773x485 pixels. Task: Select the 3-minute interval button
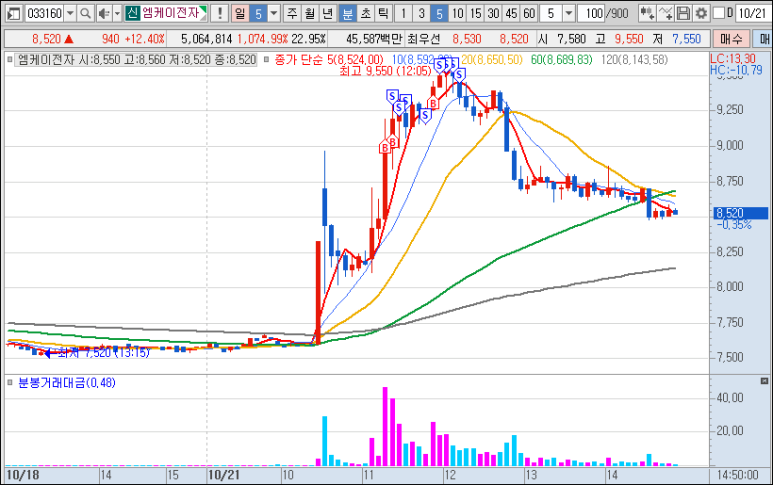click(421, 13)
